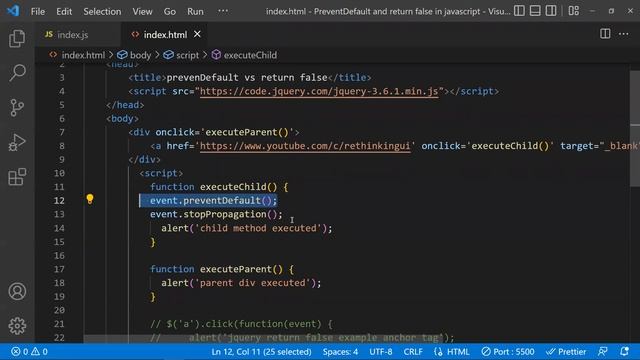Show code actions via lightbulb icon
Viewport: 640px width, 360px height.
click(x=90, y=199)
